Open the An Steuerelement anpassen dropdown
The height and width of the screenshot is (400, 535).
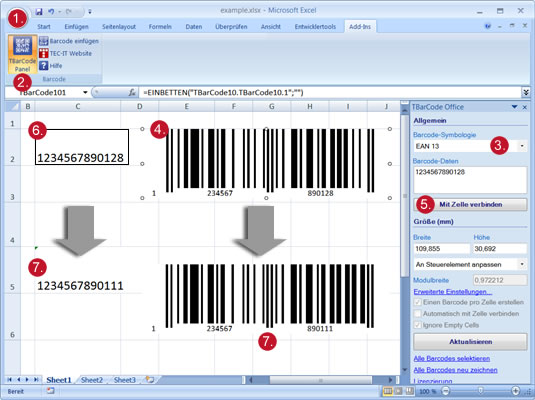coord(522,264)
